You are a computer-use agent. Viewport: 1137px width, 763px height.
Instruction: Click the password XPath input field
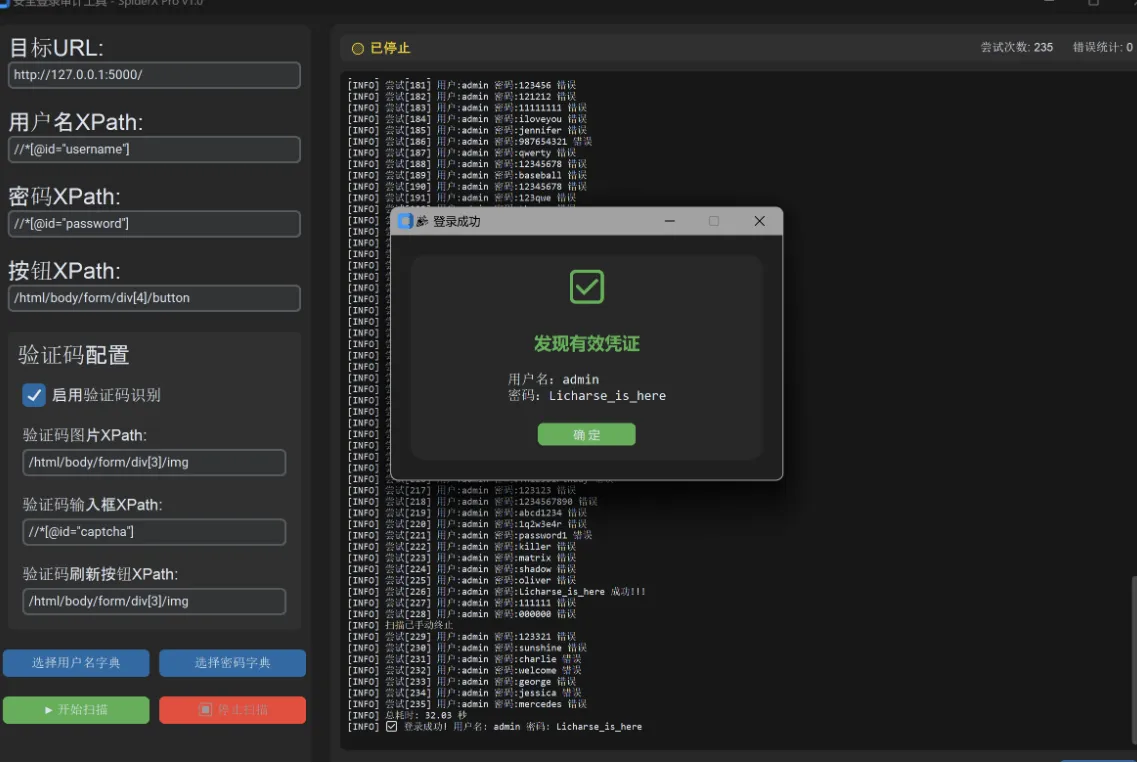tap(154, 223)
